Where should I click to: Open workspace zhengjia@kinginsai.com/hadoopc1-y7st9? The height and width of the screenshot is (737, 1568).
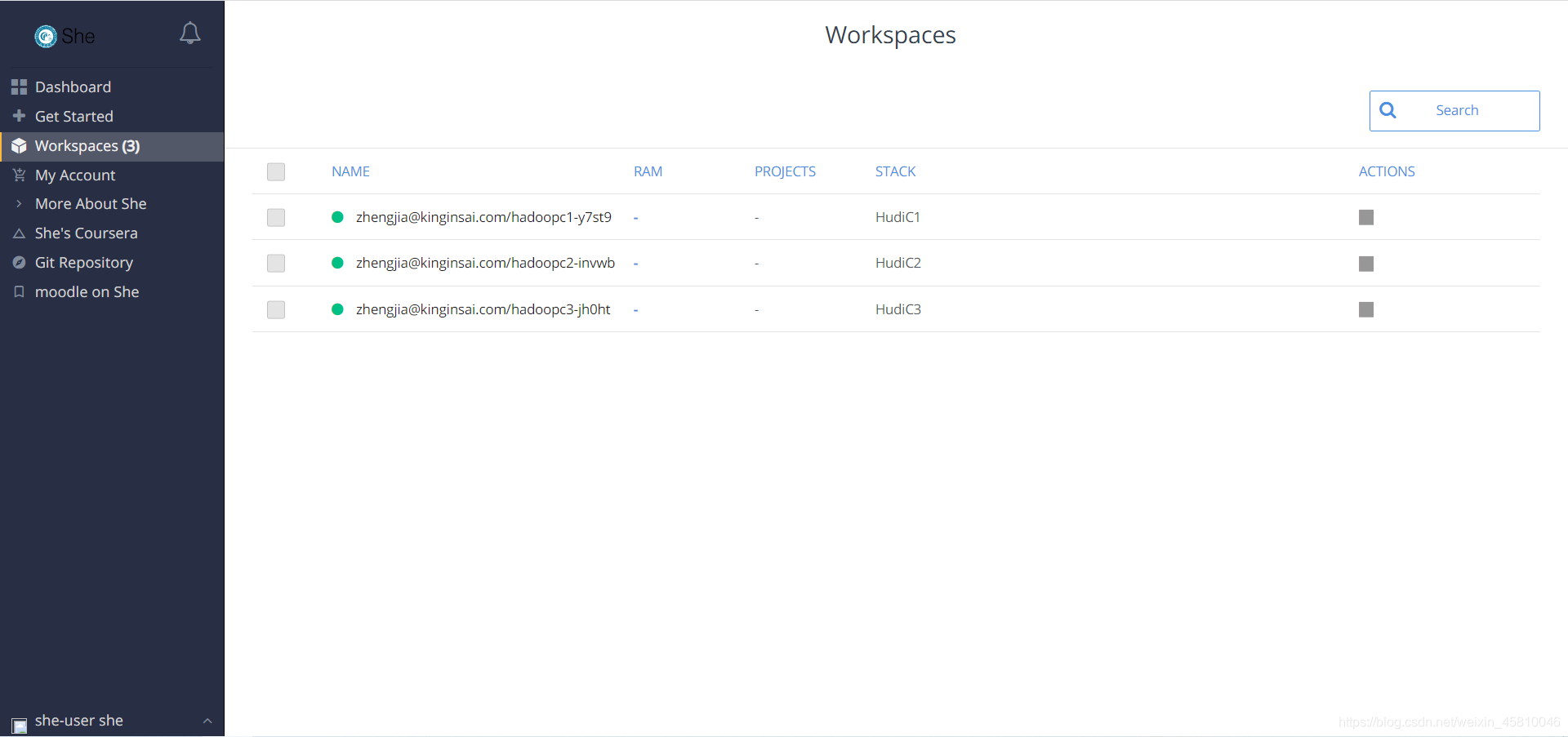(483, 217)
